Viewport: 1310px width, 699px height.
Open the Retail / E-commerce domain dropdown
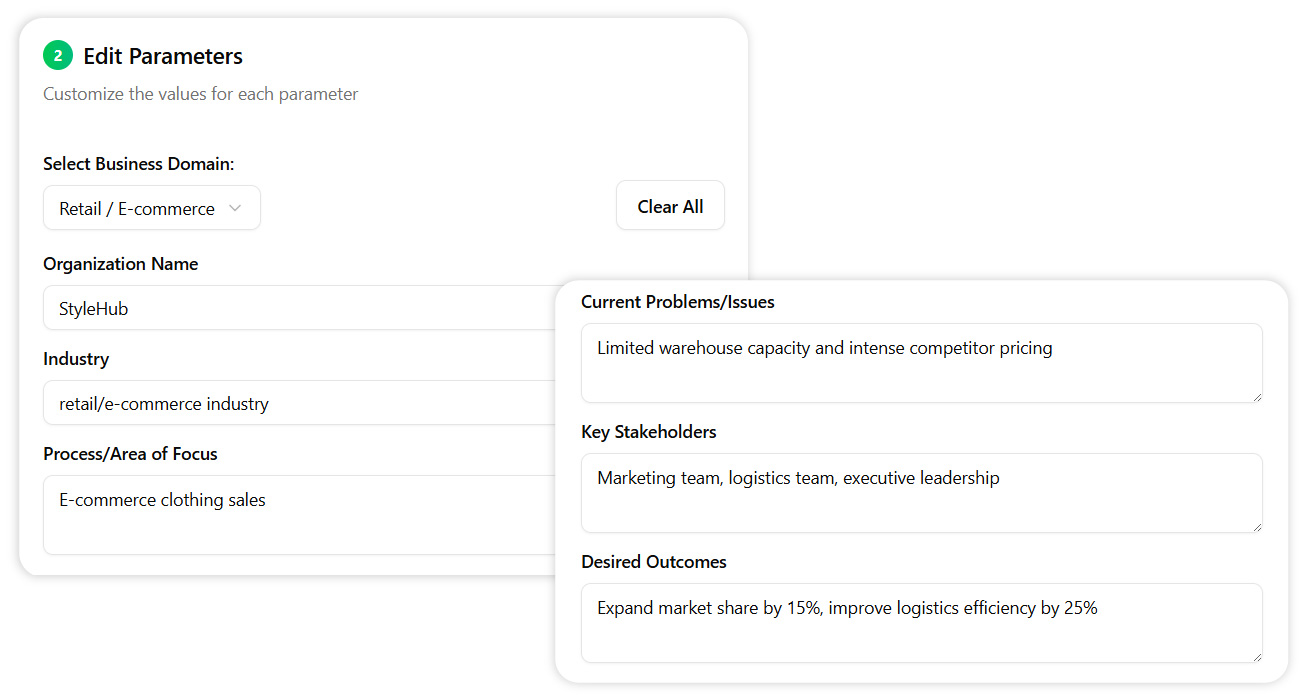pos(151,208)
